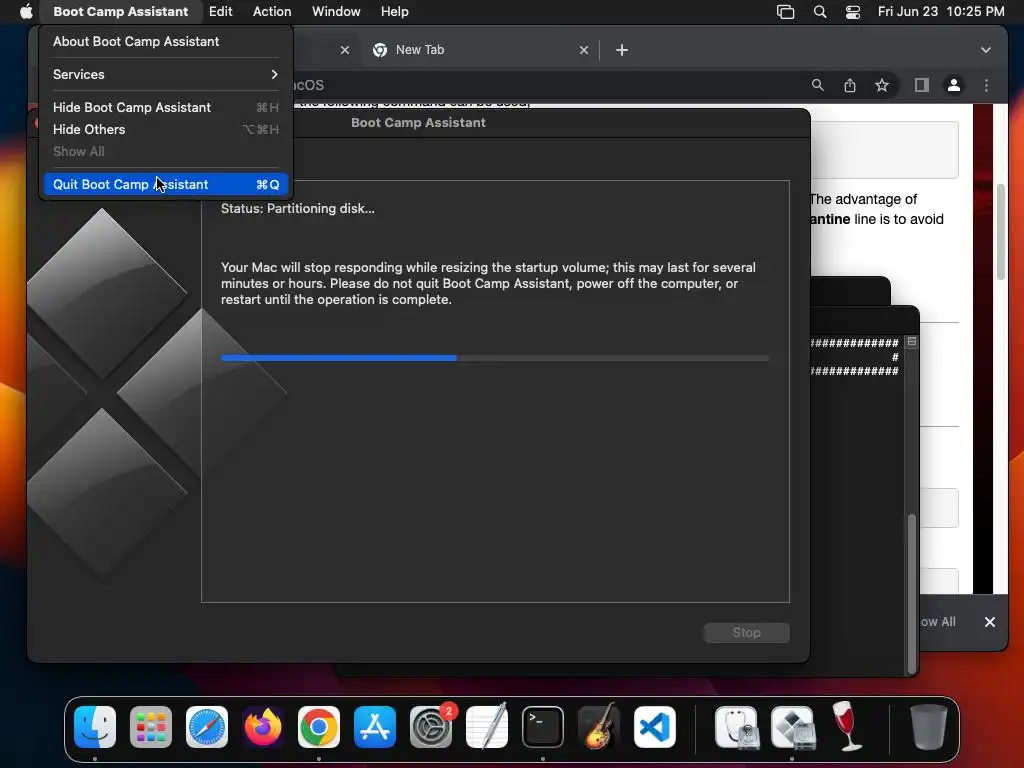Viewport: 1024px width, 768px height.
Task: Open the Edit menu
Action: click(220, 11)
